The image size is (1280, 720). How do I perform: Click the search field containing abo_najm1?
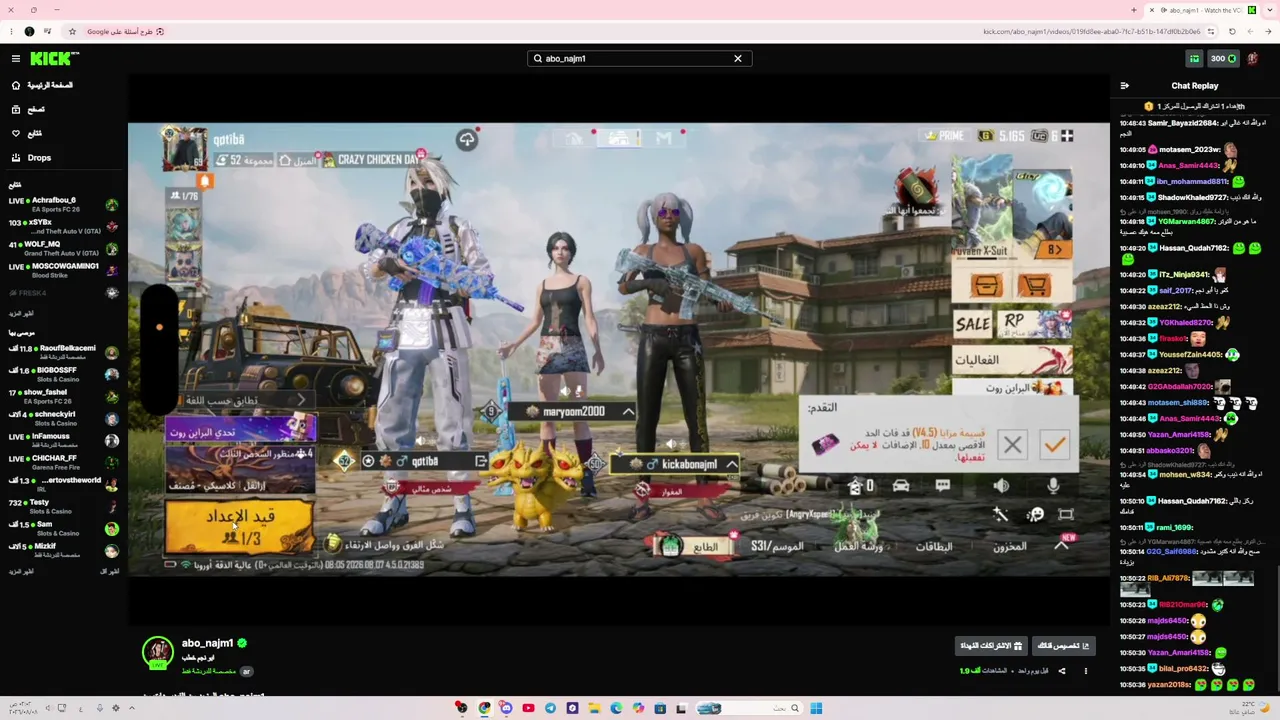tap(640, 58)
